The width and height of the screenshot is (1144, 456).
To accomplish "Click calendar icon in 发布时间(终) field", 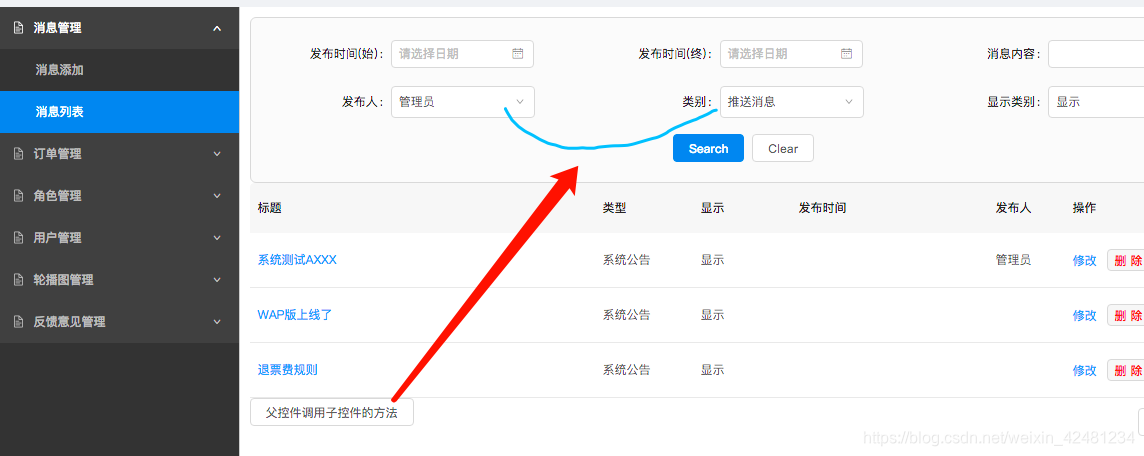I will coord(846,53).
